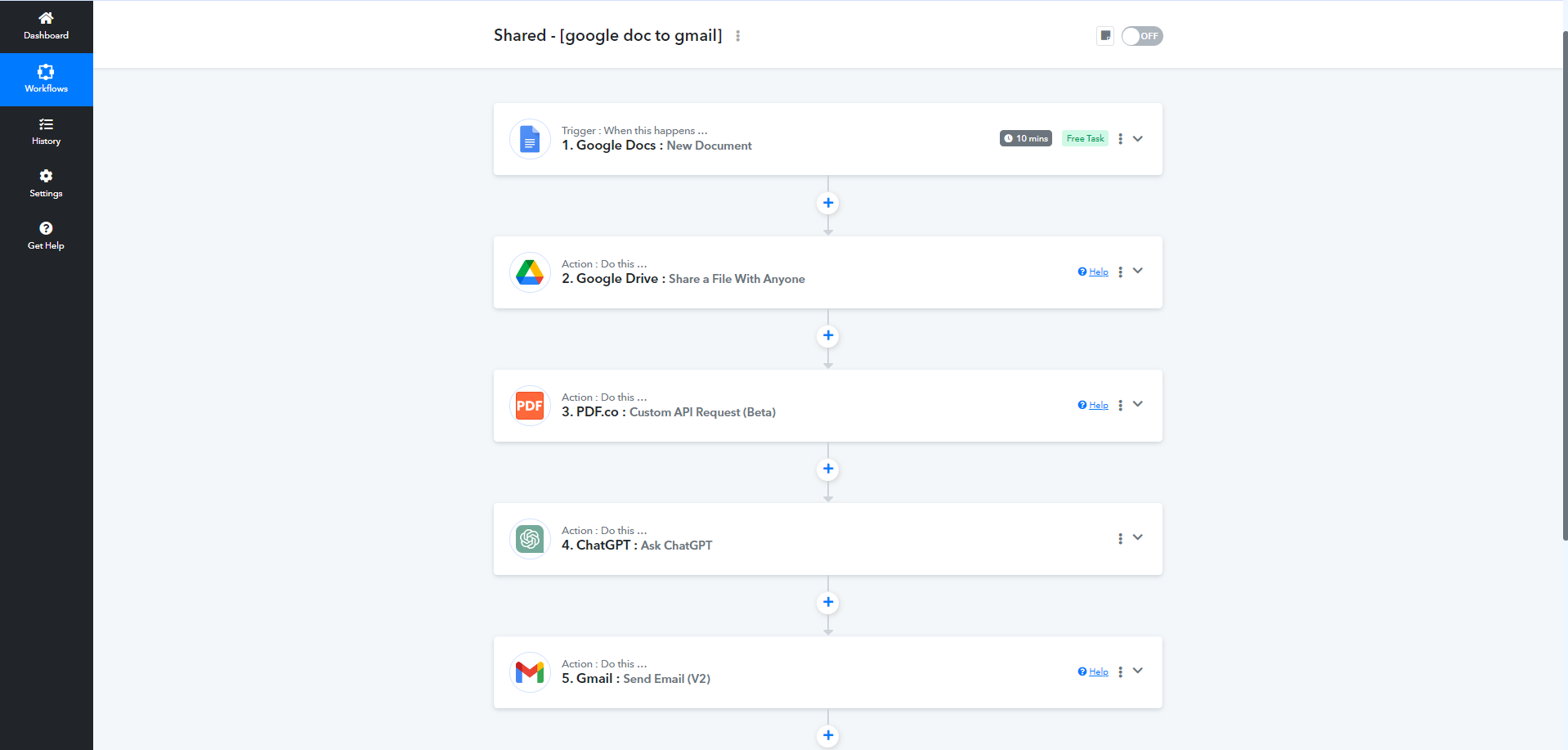Add a step after Google Docs trigger
Screen dimensions: 1568x750
[828, 203]
